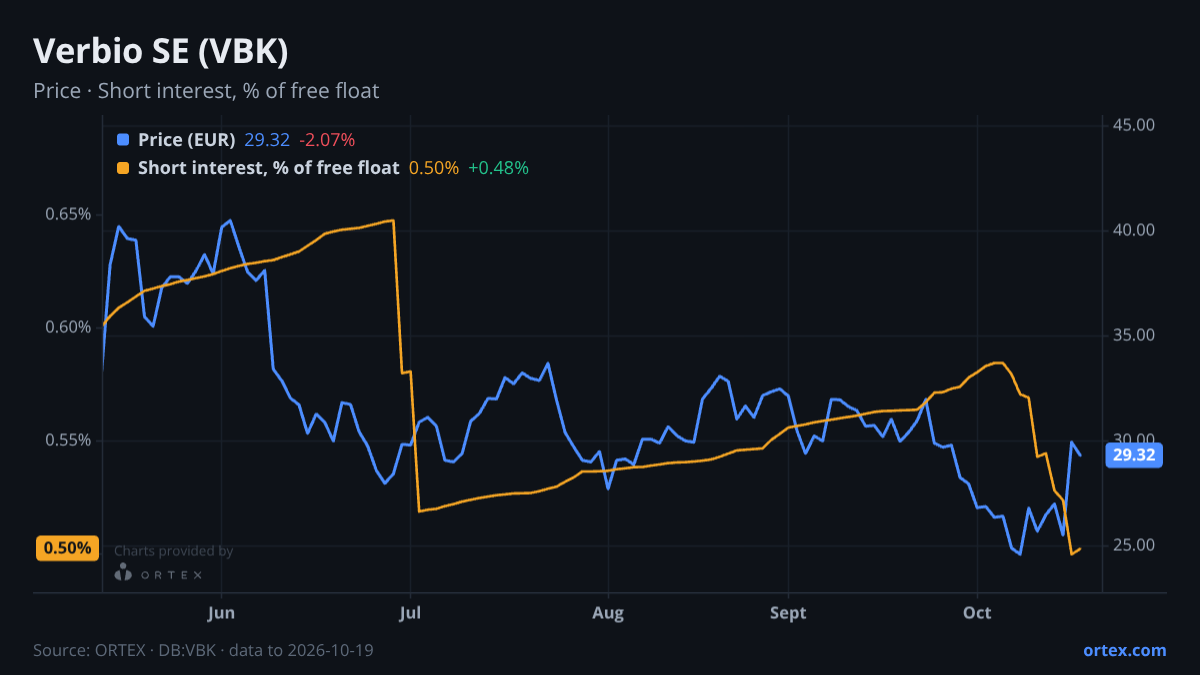Click the 30.00 right axis label

pos(1135,440)
